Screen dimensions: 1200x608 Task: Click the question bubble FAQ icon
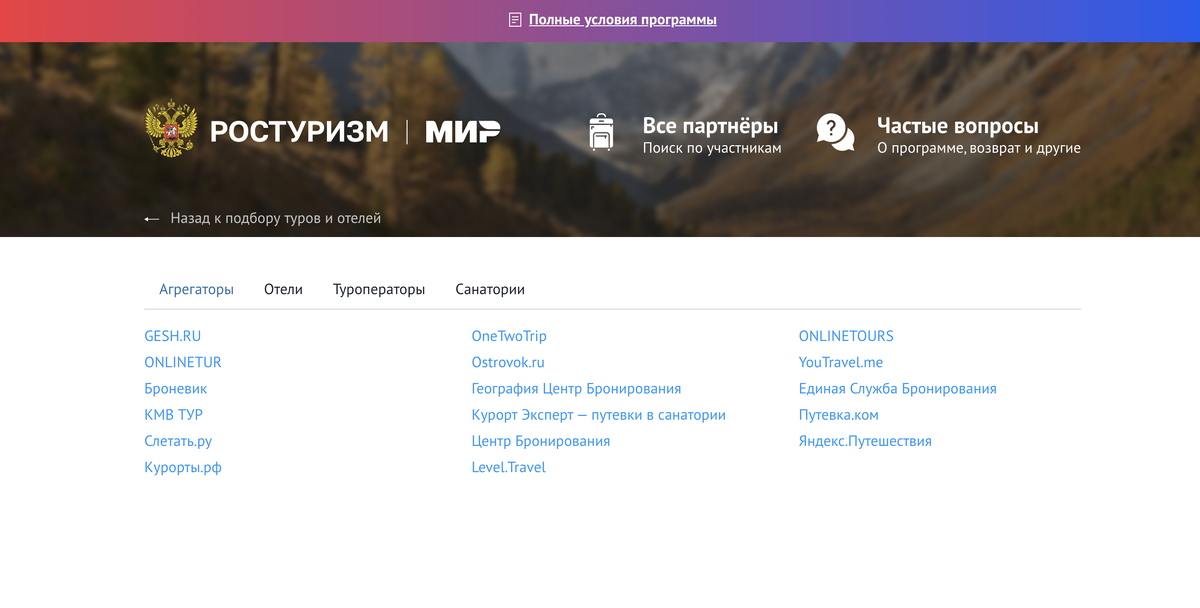click(x=835, y=133)
